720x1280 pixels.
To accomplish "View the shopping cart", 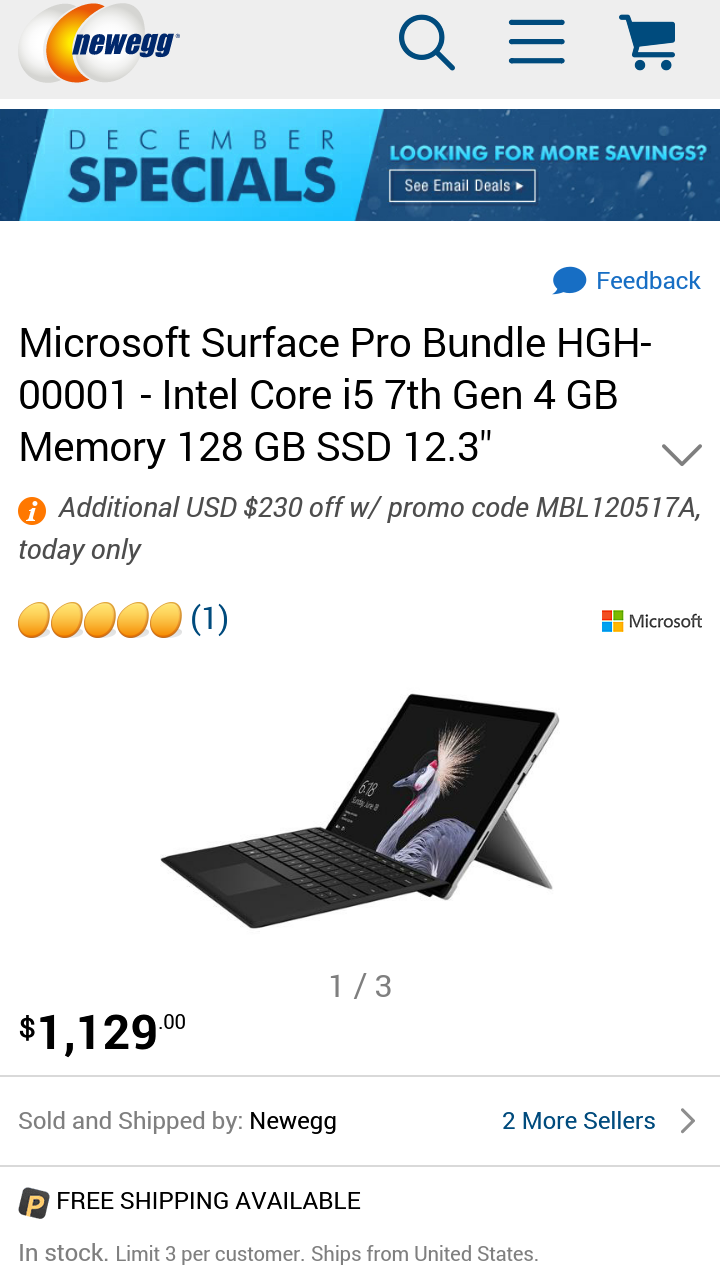I will pyautogui.click(x=648, y=42).
